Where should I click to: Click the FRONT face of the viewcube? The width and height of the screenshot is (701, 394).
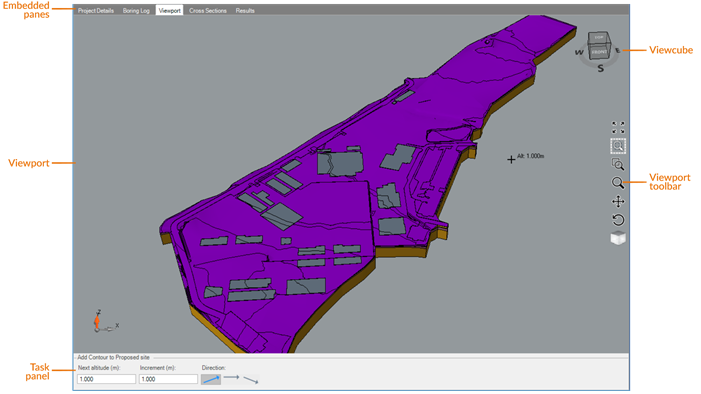click(599, 52)
